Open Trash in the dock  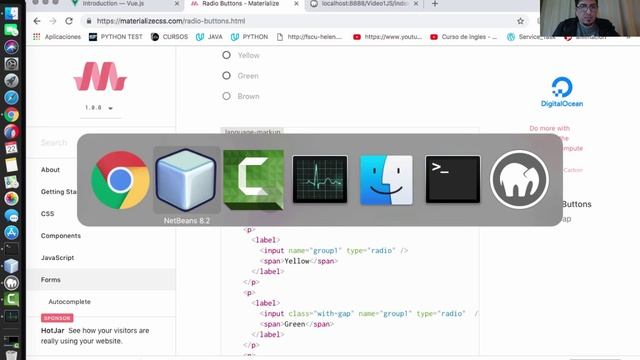point(11,354)
